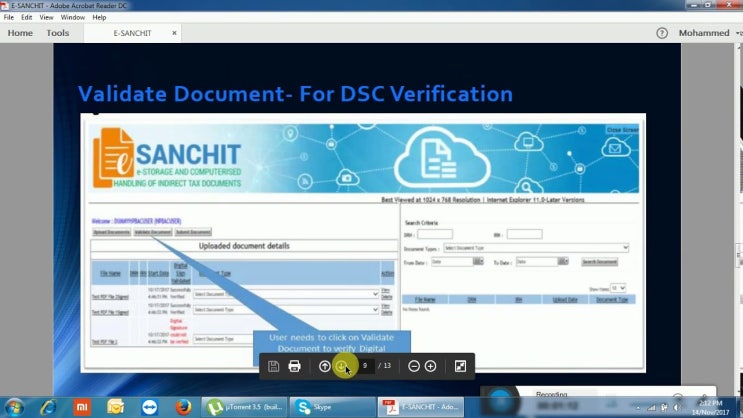
Task: Click the Validate Document heading text
Action: 295,94
